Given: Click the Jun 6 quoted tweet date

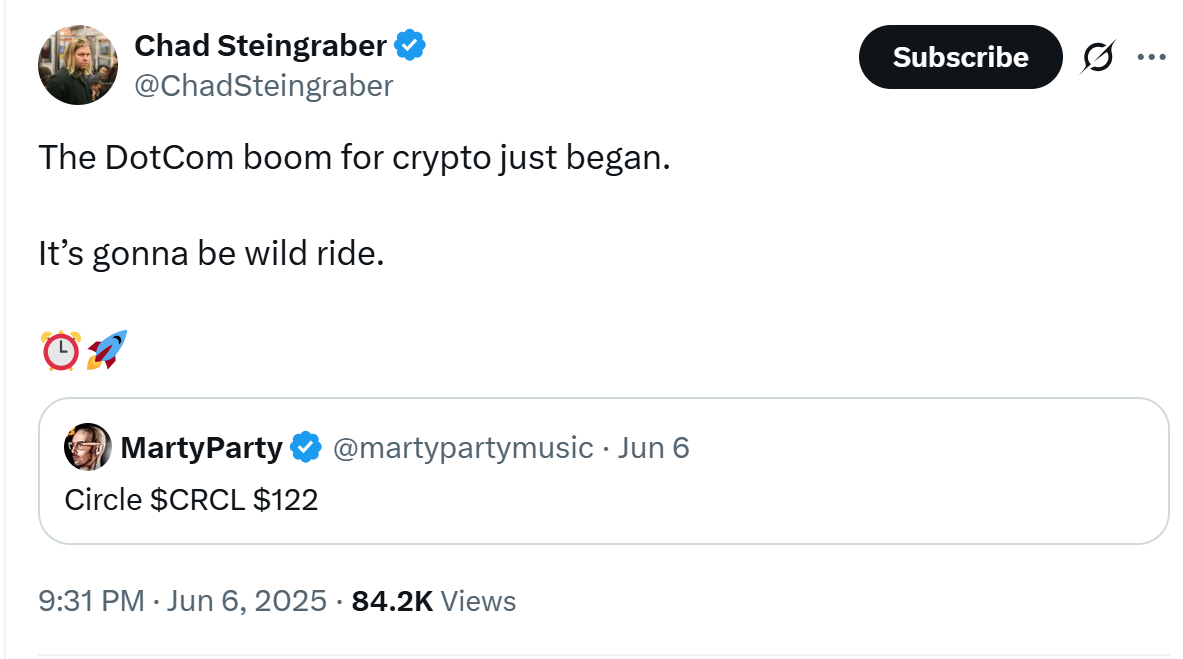Looking at the screenshot, I should tap(653, 448).
